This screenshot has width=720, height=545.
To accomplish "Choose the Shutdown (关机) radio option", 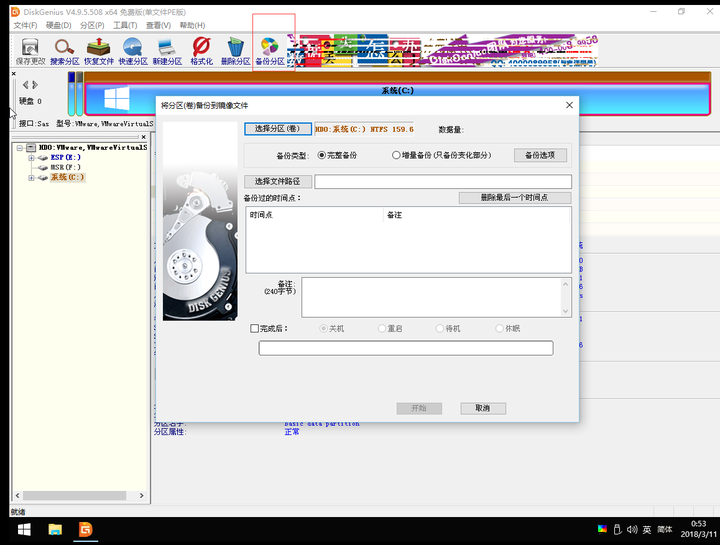I will [x=323, y=328].
